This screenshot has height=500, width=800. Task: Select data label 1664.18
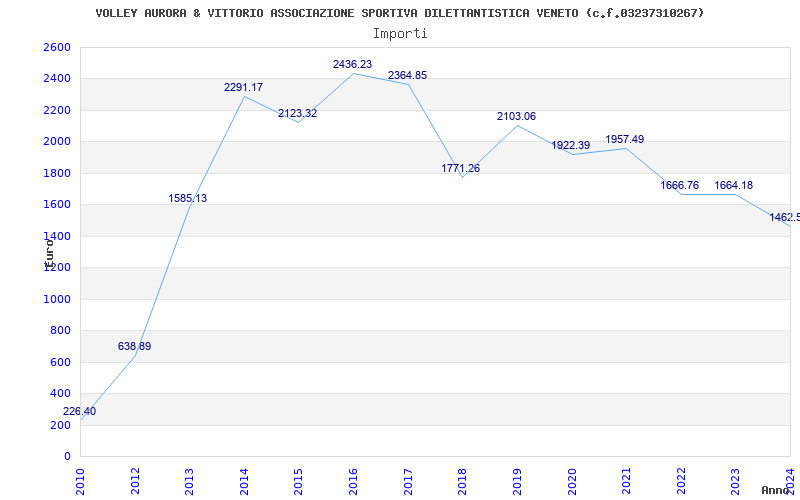click(x=734, y=185)
